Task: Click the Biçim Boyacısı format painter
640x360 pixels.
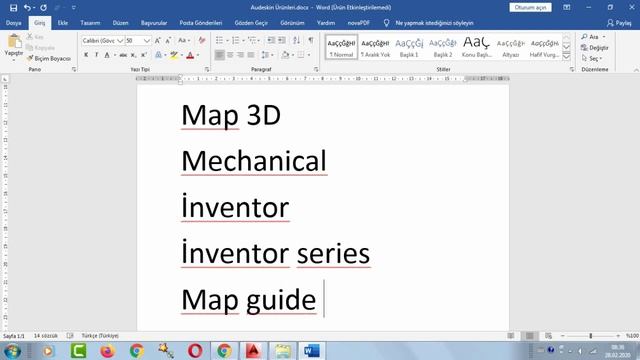Action: 49,58
